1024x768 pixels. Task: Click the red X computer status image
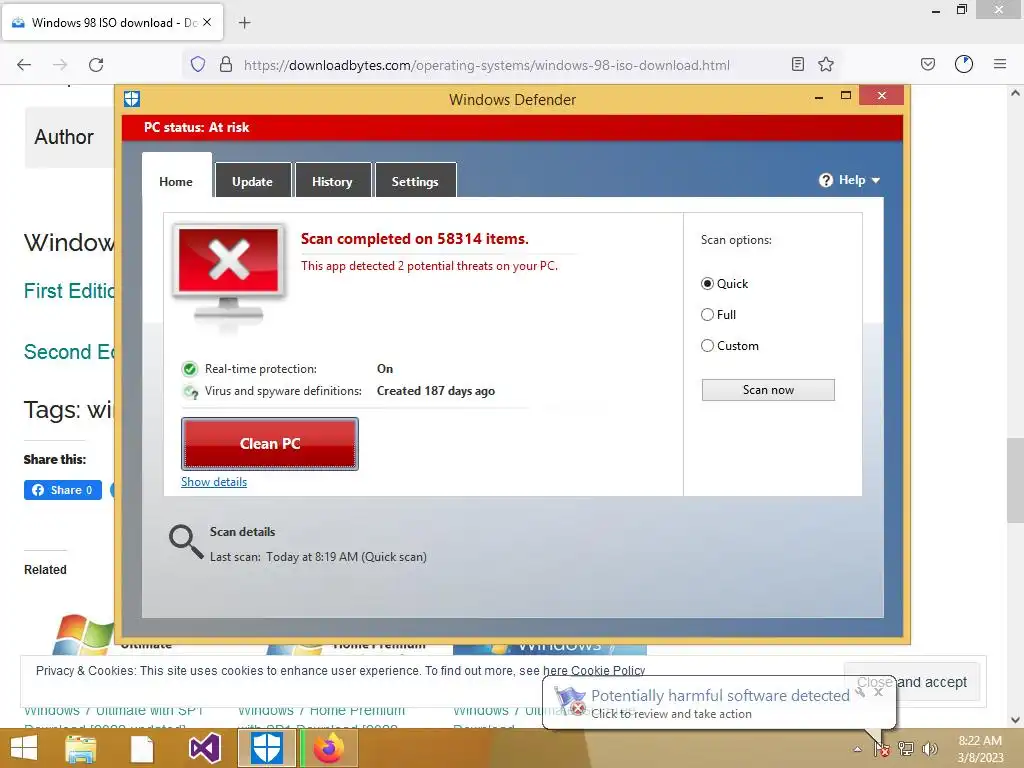[x=229, y=273]
